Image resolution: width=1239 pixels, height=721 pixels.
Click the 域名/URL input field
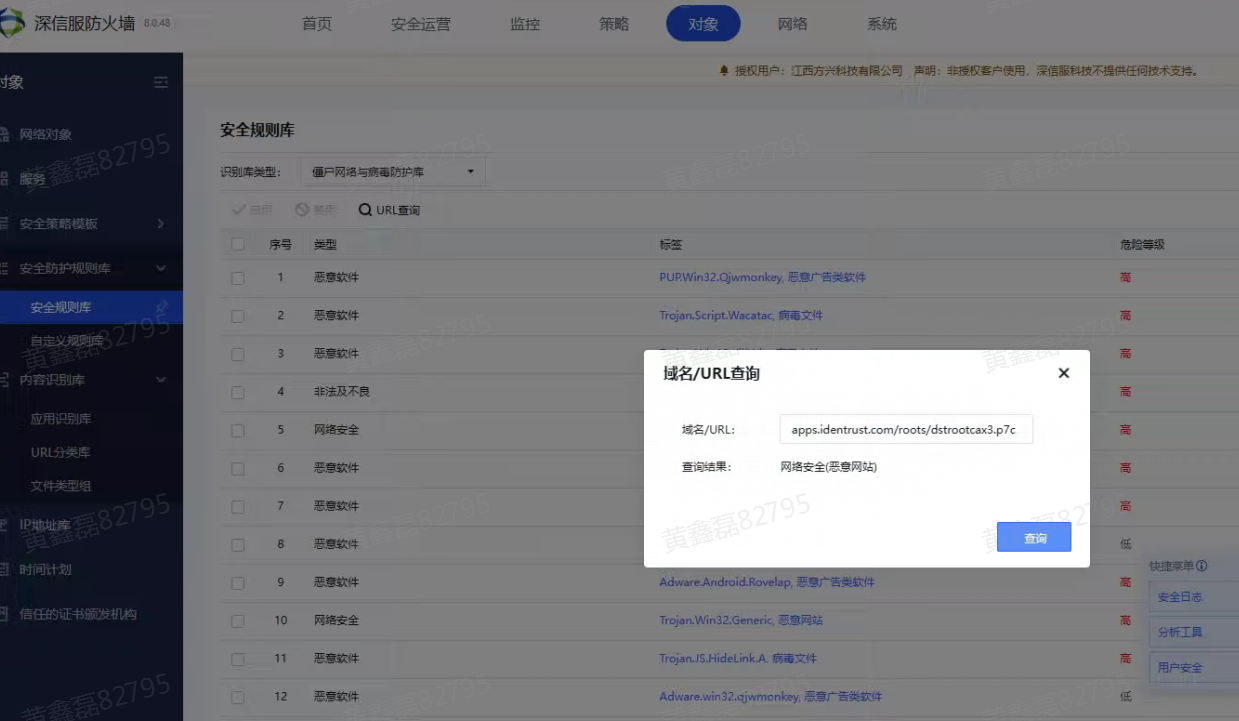click(905, 429)
